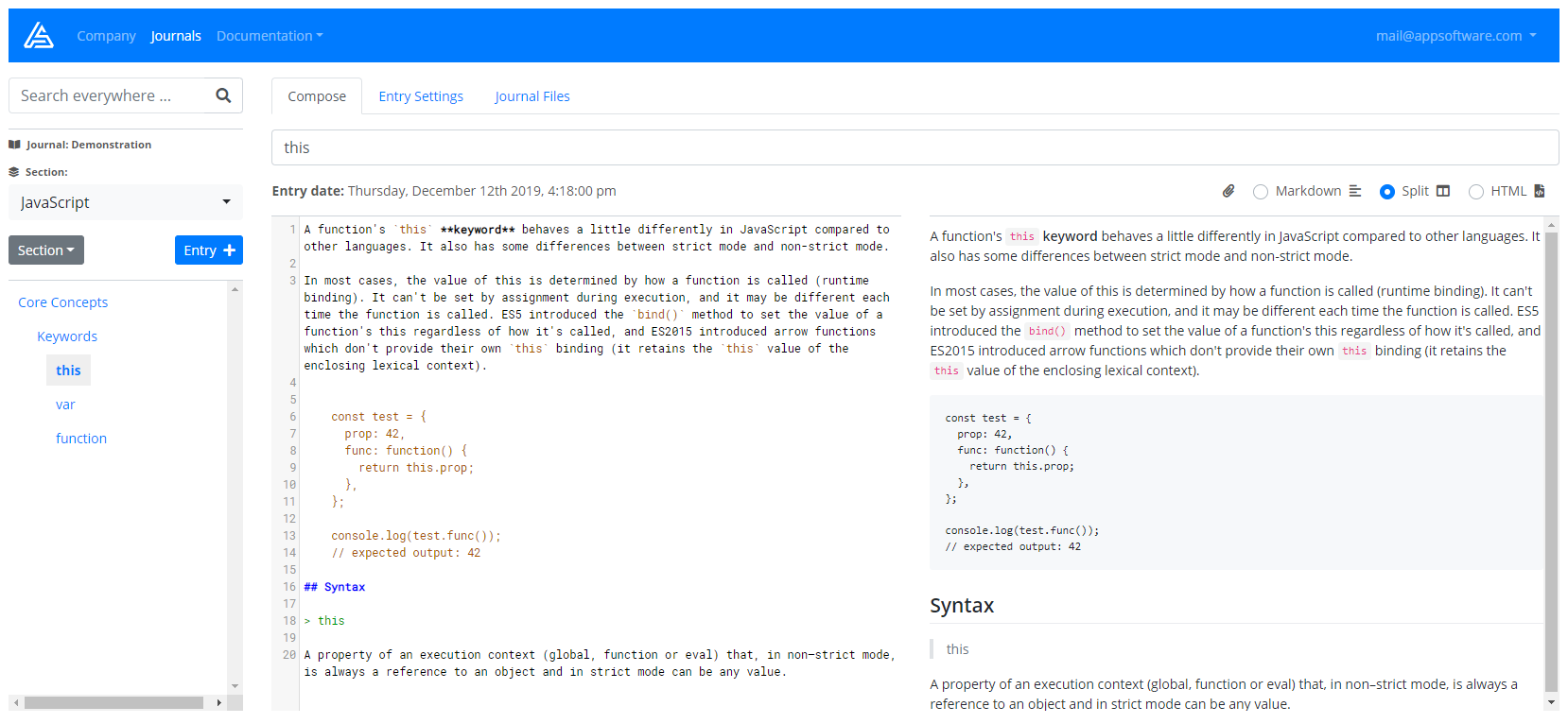Select the Split radio button
Screen dimensions: 1568x724
pos(1387,192)
